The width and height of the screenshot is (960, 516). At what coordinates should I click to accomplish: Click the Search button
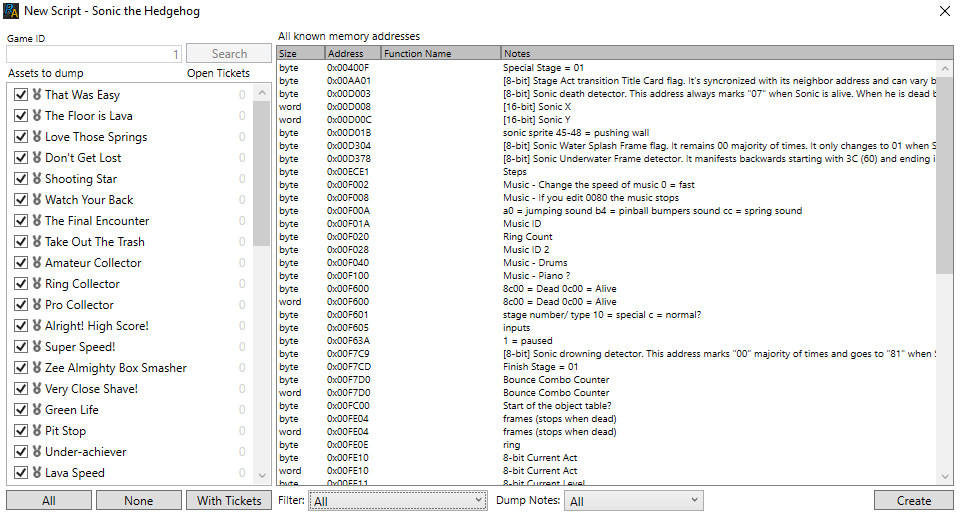point(229,54)
